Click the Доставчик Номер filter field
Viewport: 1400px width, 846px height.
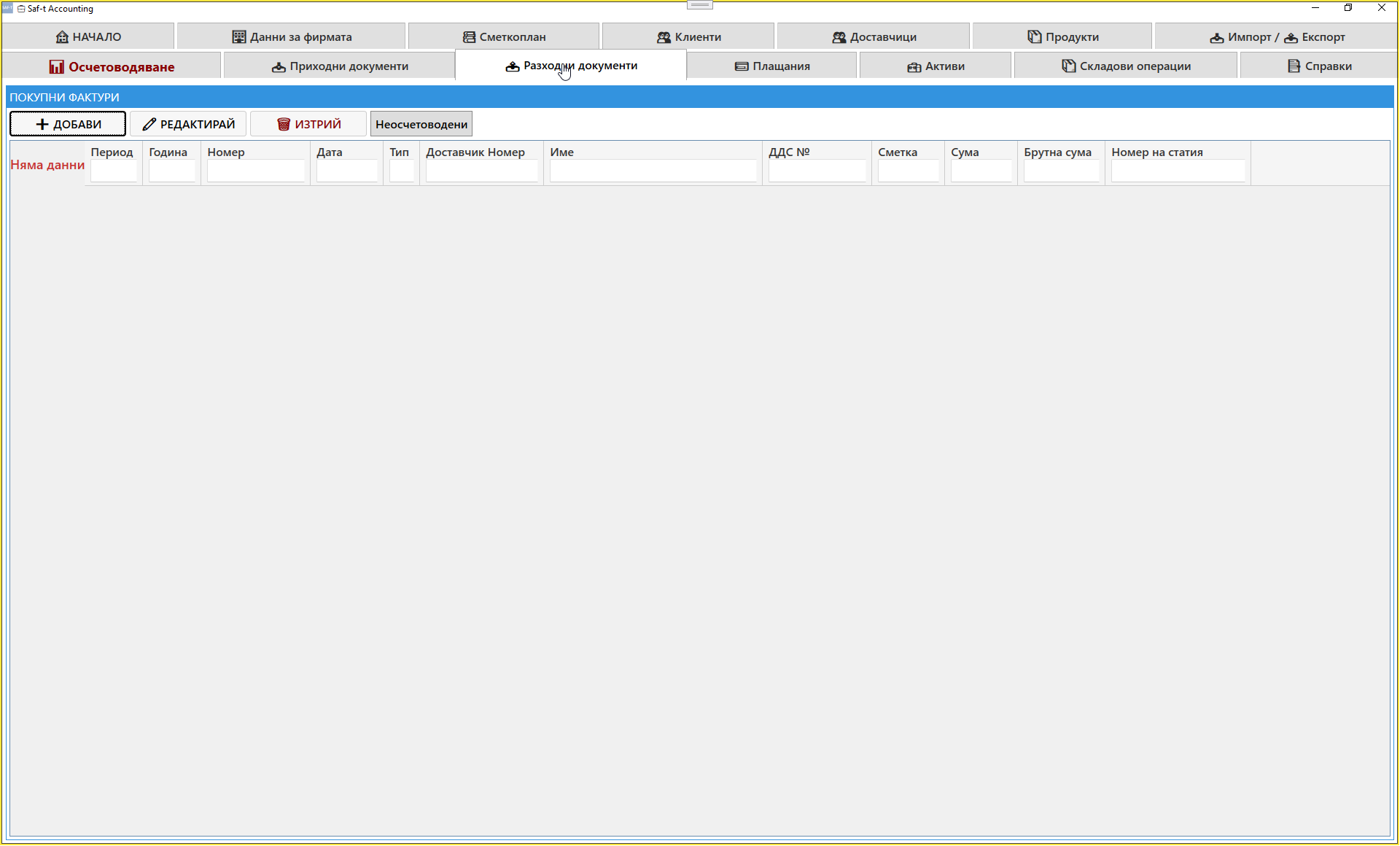[x=482, y=171]
